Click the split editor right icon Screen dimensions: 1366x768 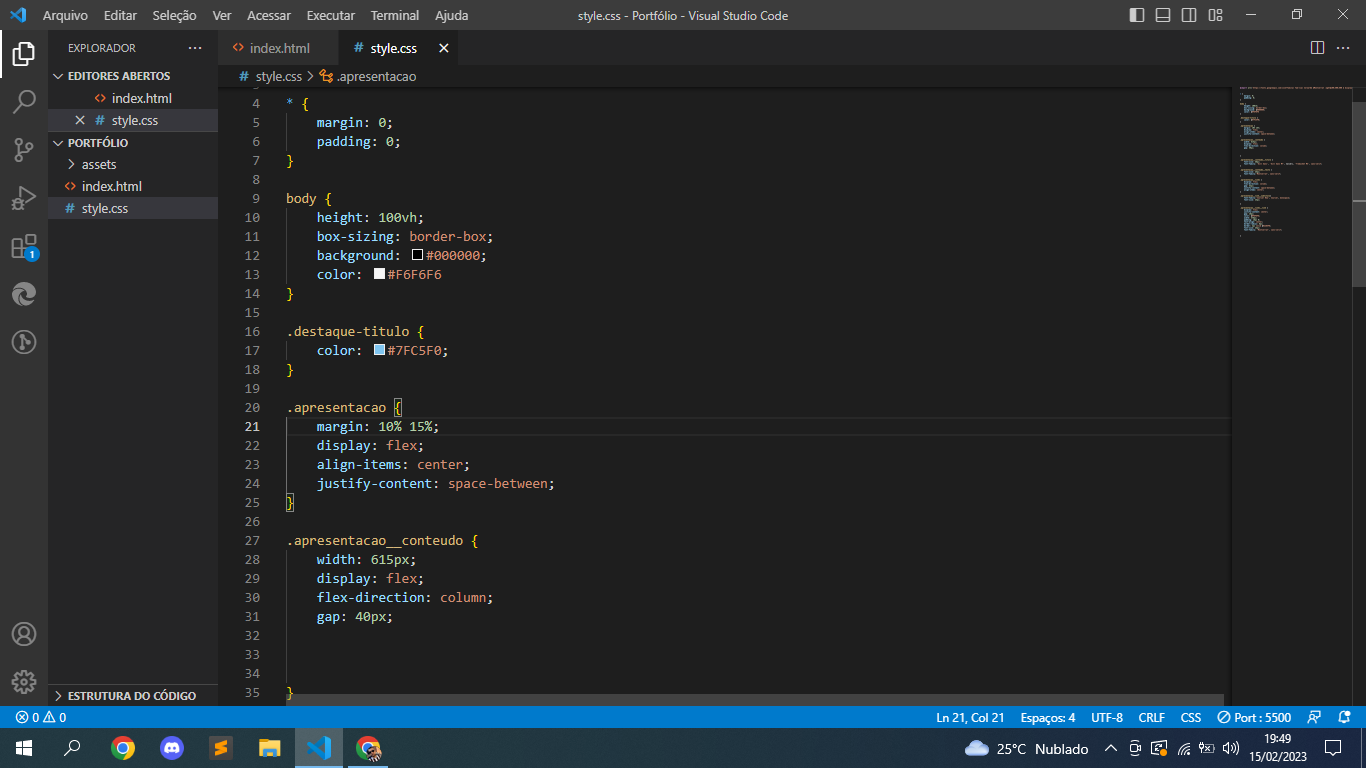point(1317,48)
